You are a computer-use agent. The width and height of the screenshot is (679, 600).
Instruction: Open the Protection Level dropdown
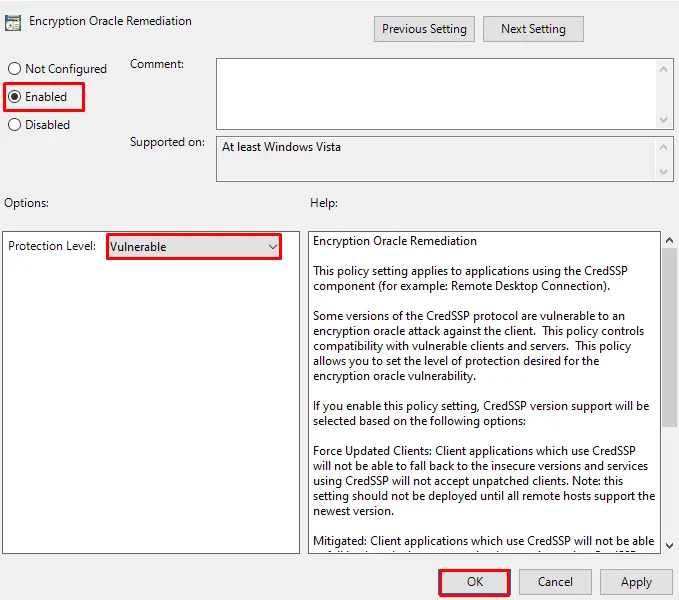pyautogui.click(x=194, y=247)
